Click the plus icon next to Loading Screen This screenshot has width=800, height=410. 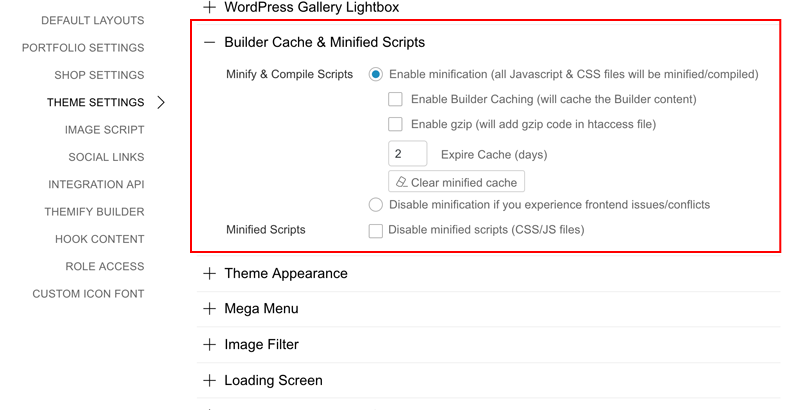pyautogui.click(x=209, y=380)
